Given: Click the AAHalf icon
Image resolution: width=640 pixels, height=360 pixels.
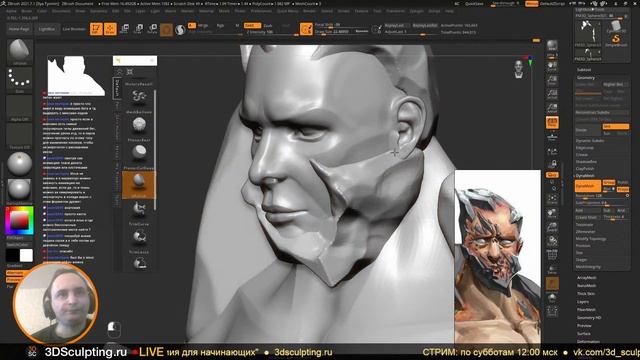Looking at the screenshot, I should pos(552,108).
